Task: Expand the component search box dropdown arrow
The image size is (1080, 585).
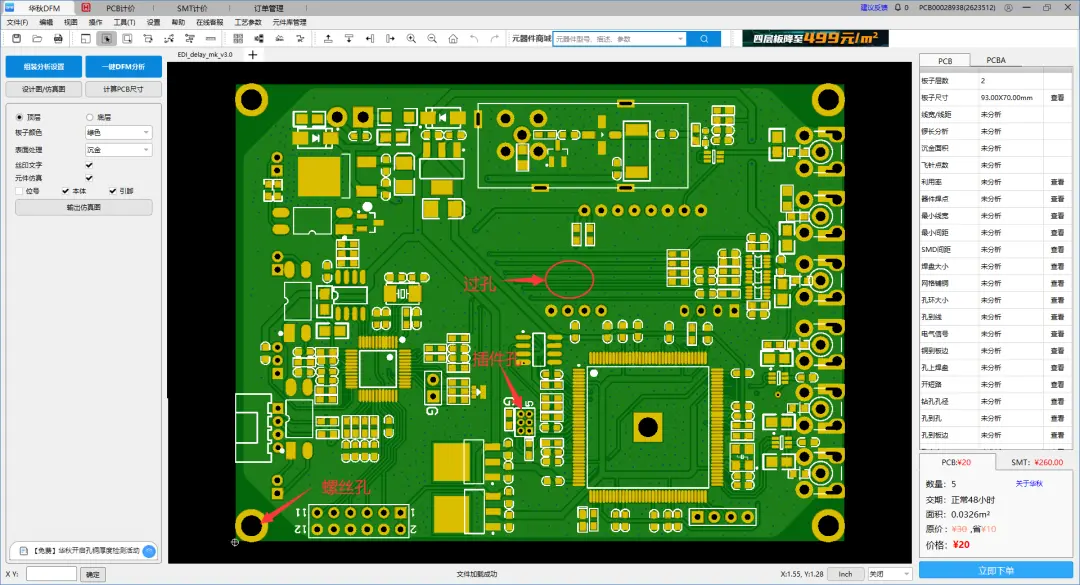Action: 681,39
